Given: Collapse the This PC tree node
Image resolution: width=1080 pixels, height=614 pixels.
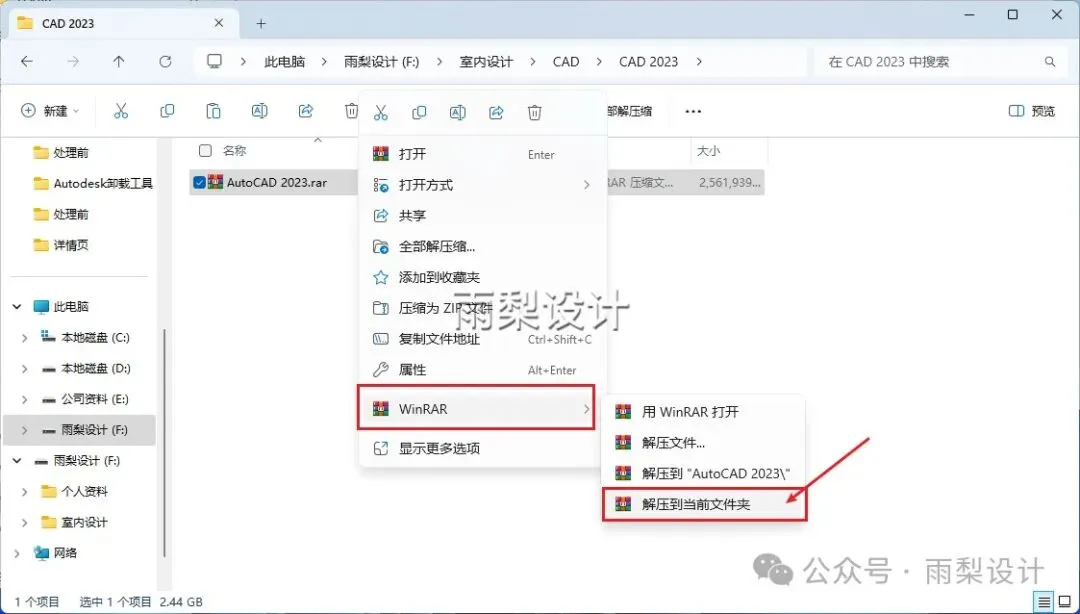Looking at the screenshot, I should pos(17,307).
